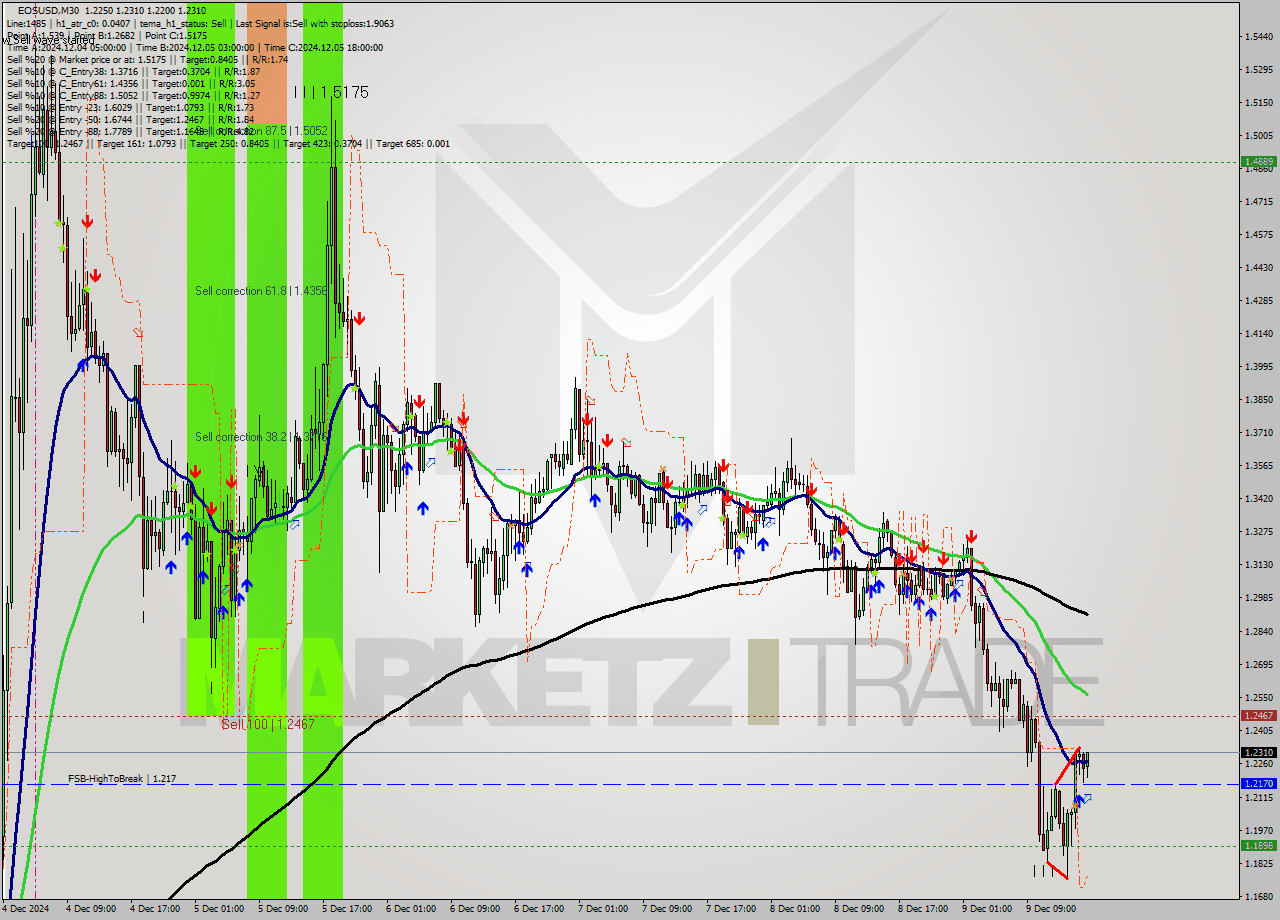Click the '5 Dec 09:00' time label

pyautogui.click(x=283, y=909)
